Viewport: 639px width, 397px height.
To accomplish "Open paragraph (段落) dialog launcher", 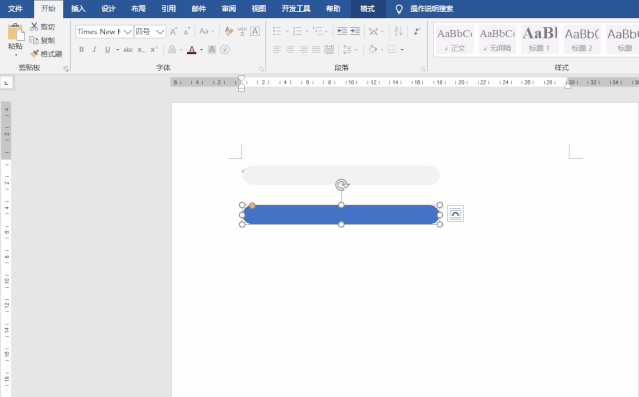I will pyautogui.click(x=423, y=69).
